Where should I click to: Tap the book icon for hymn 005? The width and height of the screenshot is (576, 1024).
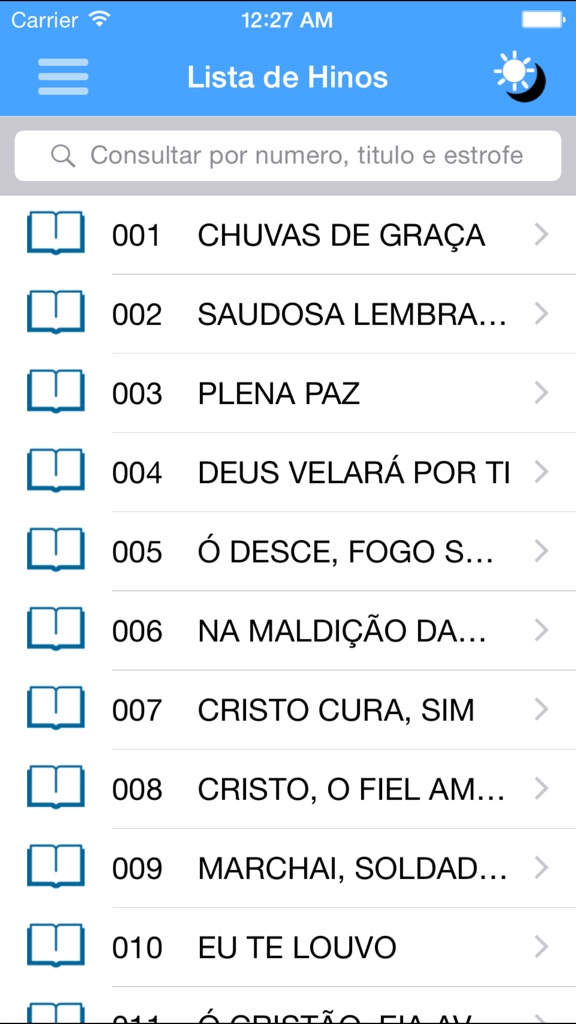[55, 551]
